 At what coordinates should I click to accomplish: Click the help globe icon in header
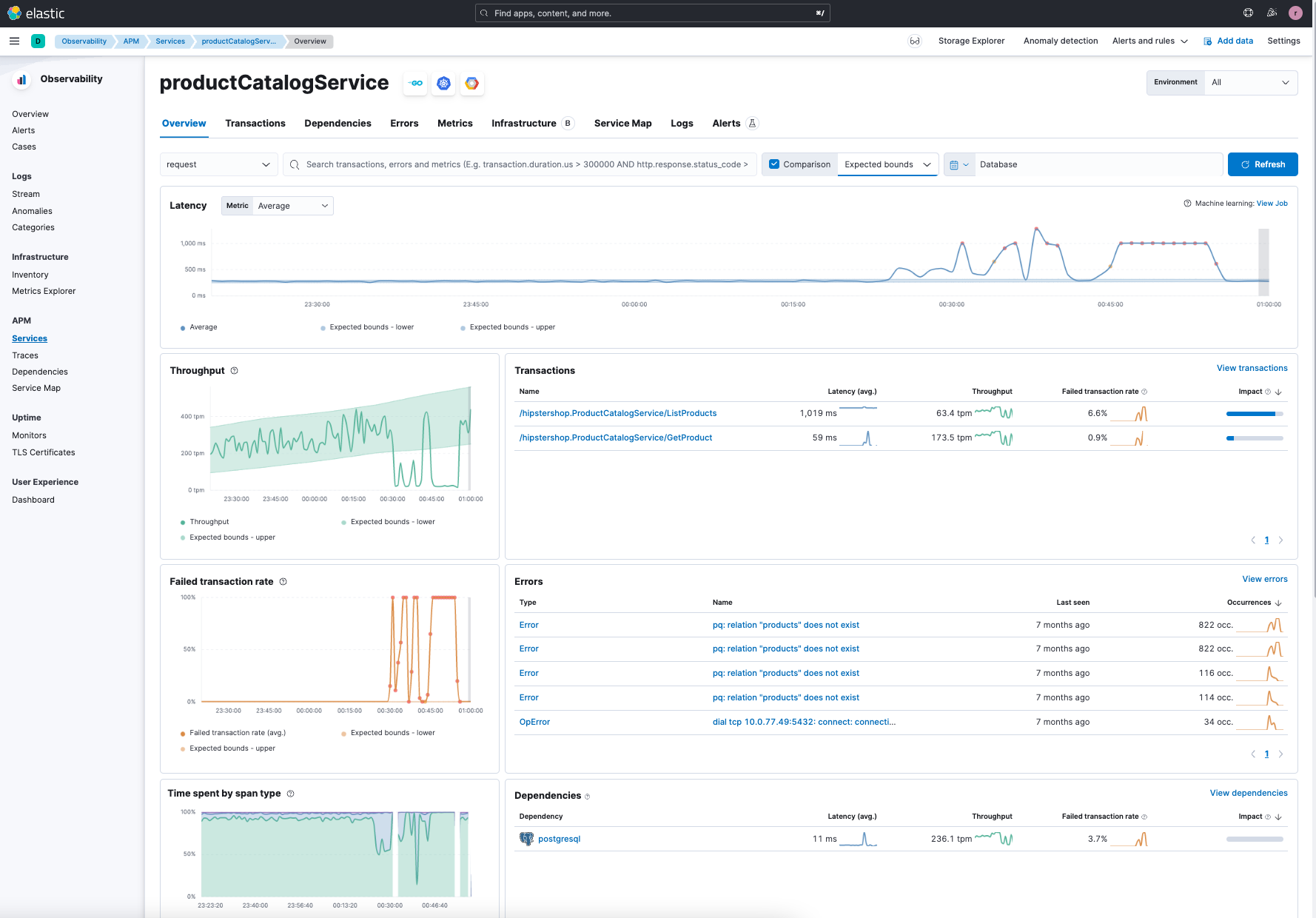tap(1248, 13)
